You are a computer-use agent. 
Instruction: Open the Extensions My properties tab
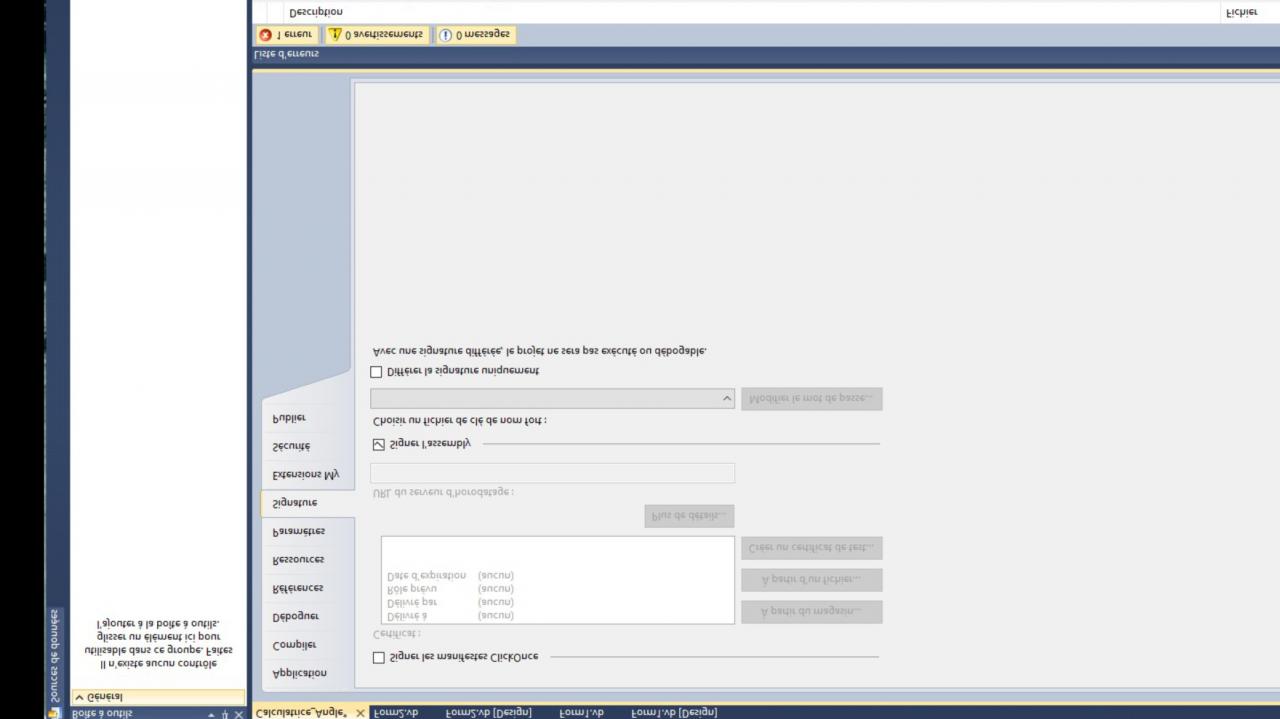click(x=306, y=475)
